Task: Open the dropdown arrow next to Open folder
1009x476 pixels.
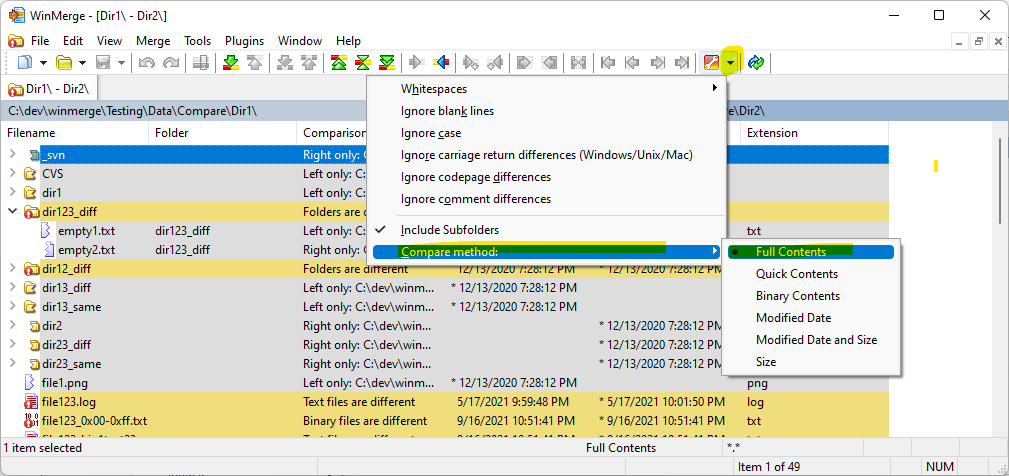Action: [82, 63]
